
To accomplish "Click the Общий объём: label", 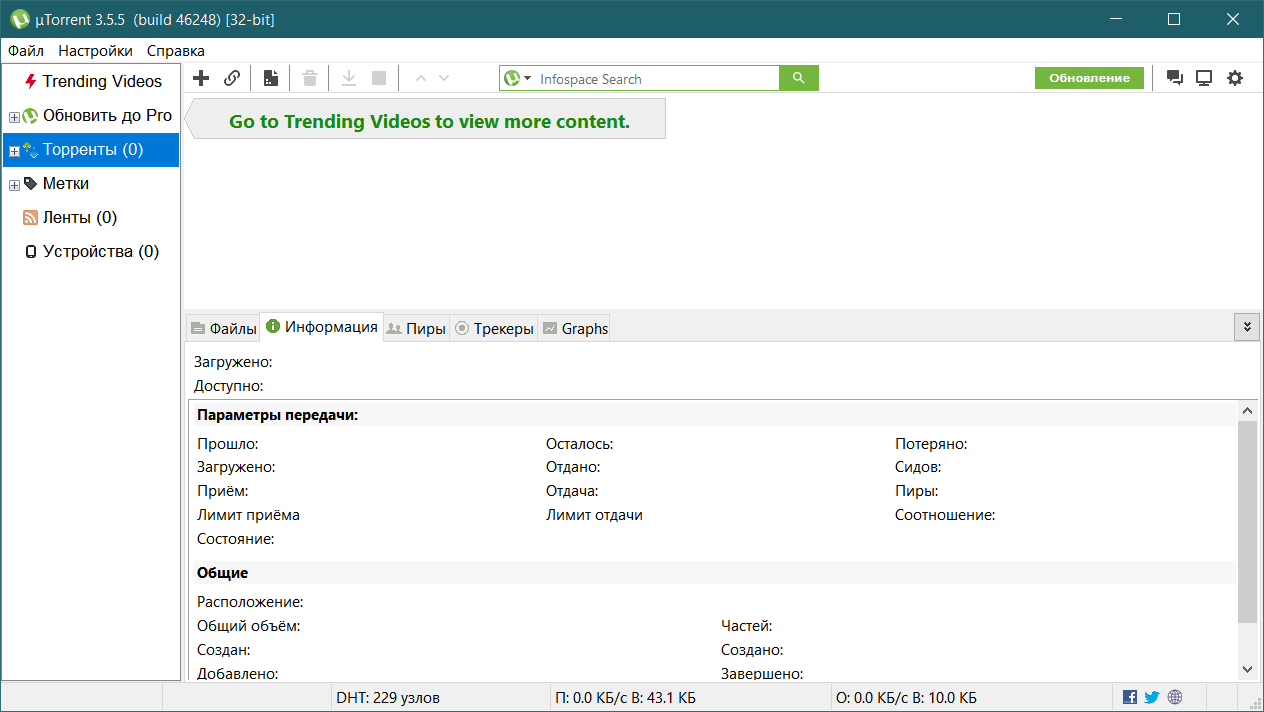I will click(249, 626).
